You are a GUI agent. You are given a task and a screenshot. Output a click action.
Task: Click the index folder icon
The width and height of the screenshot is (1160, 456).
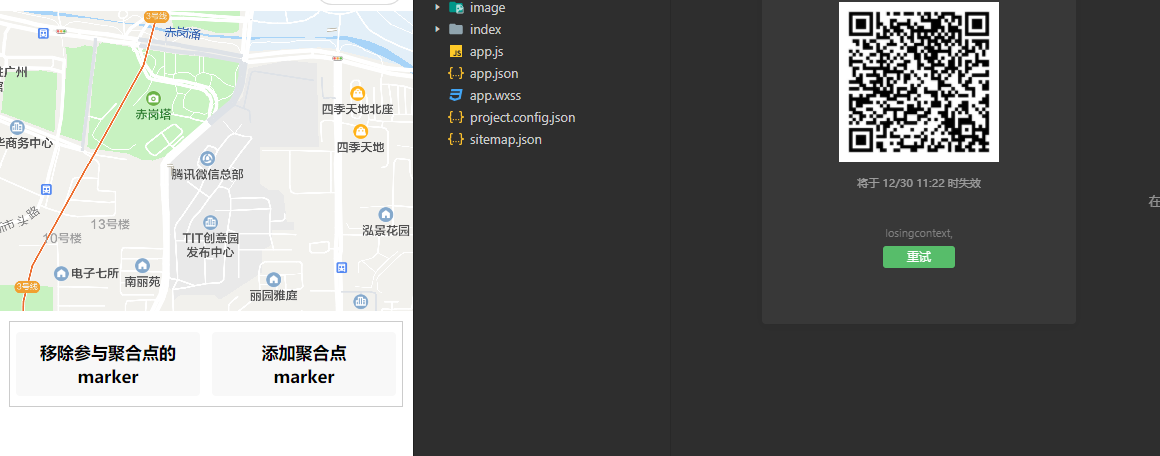[x=456, y=29]
